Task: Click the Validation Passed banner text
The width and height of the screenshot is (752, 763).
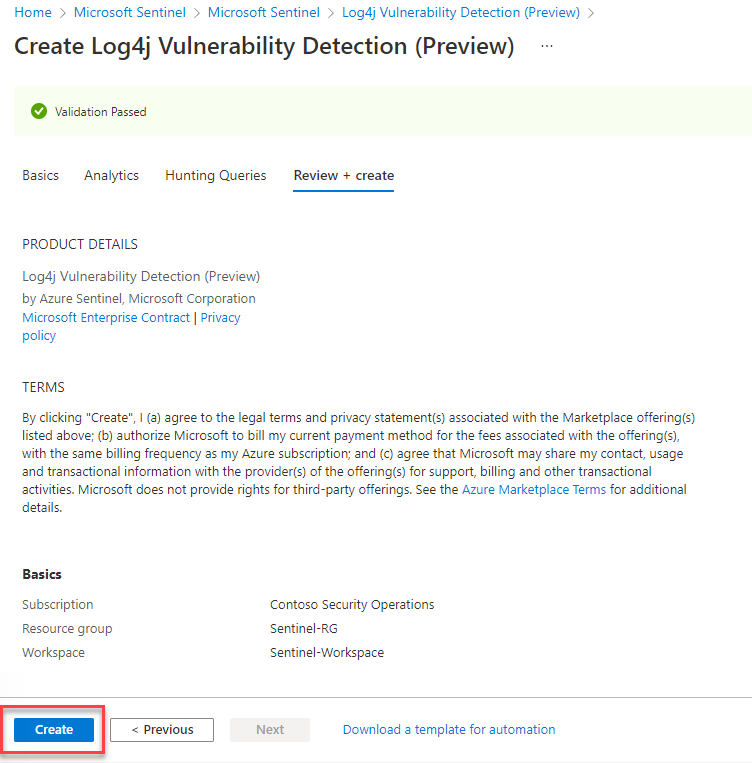Action: (x=100, y=112)
